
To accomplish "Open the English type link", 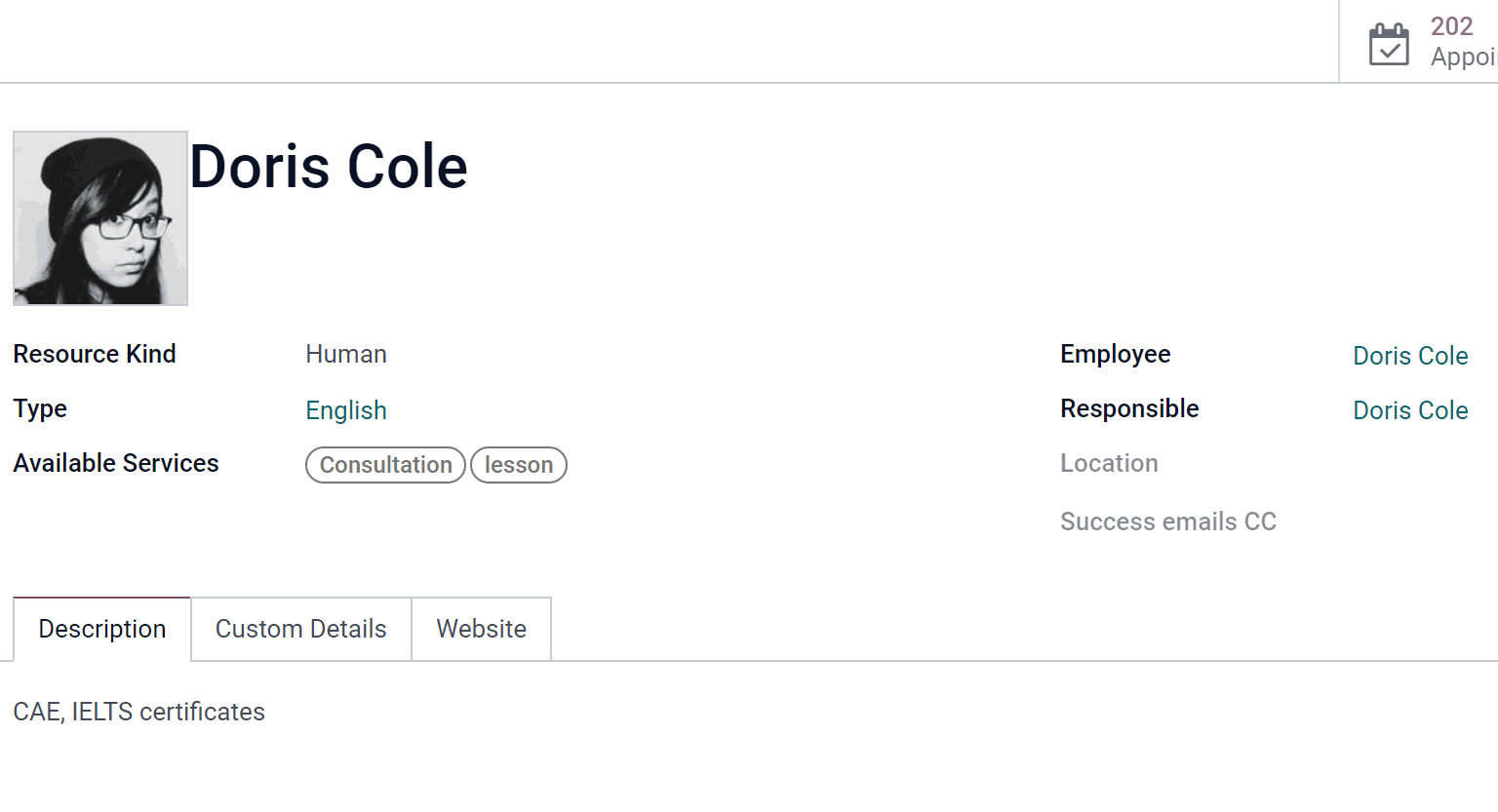I will pos(346,410).
